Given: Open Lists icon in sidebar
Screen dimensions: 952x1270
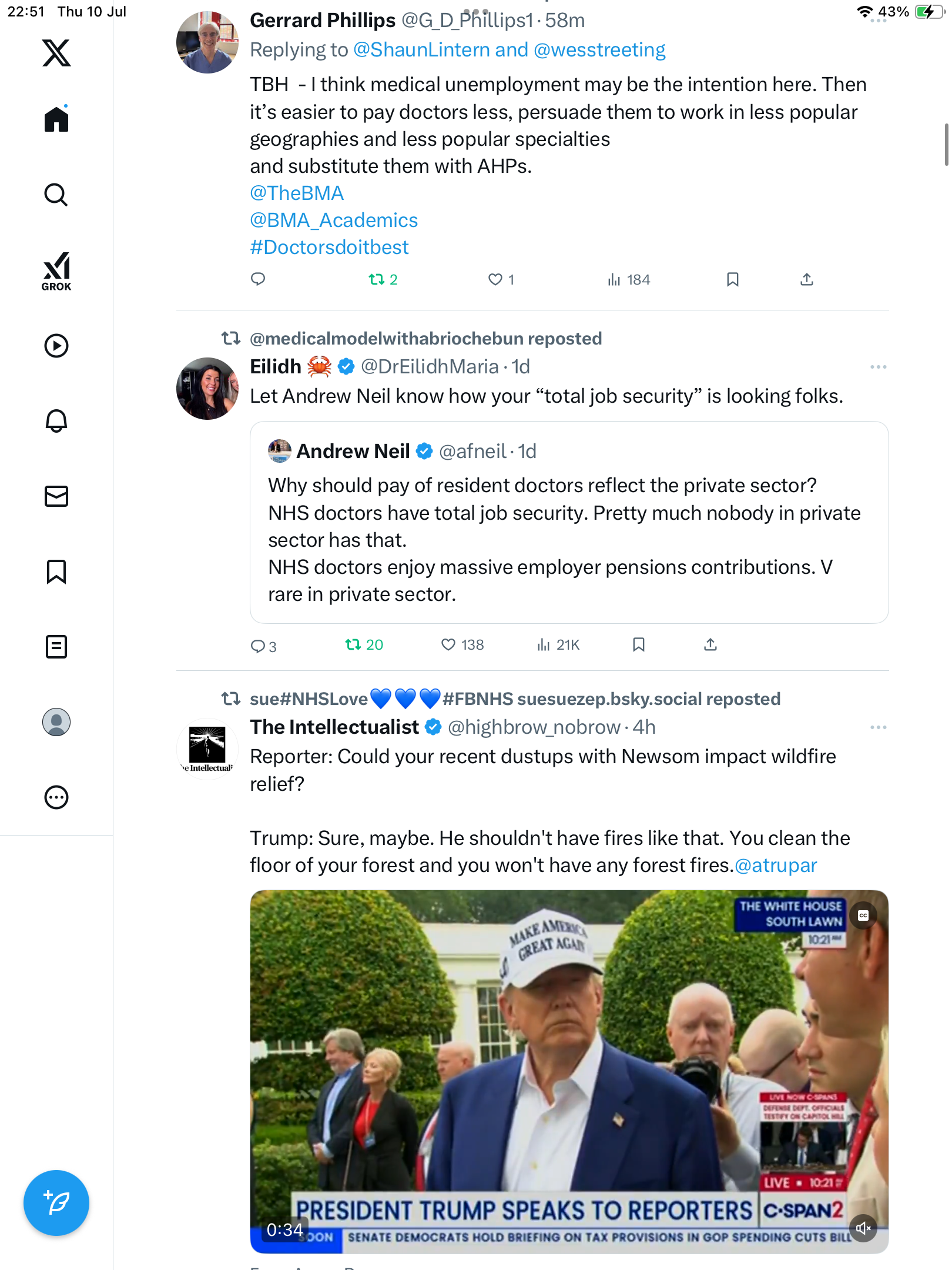Looking at the screenshot, I should coord(56,647).
